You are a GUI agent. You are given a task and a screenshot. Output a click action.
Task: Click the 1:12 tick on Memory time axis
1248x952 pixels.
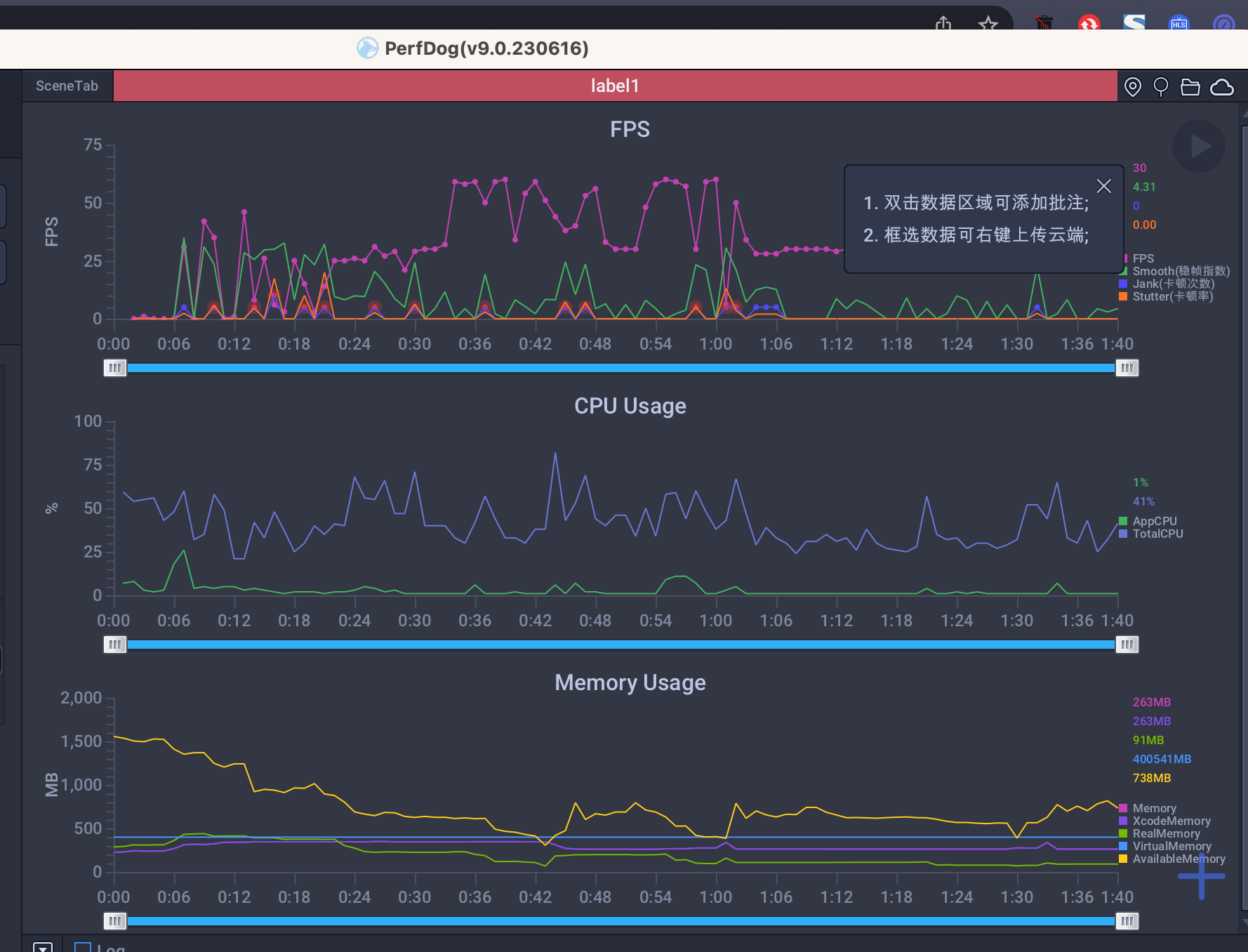837,897
